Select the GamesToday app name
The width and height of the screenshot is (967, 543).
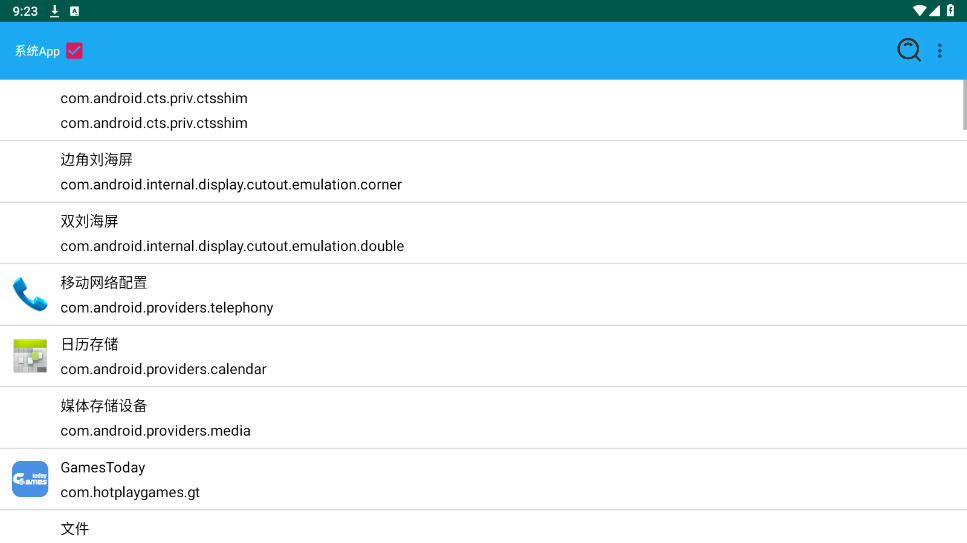[x=103, y=468]
